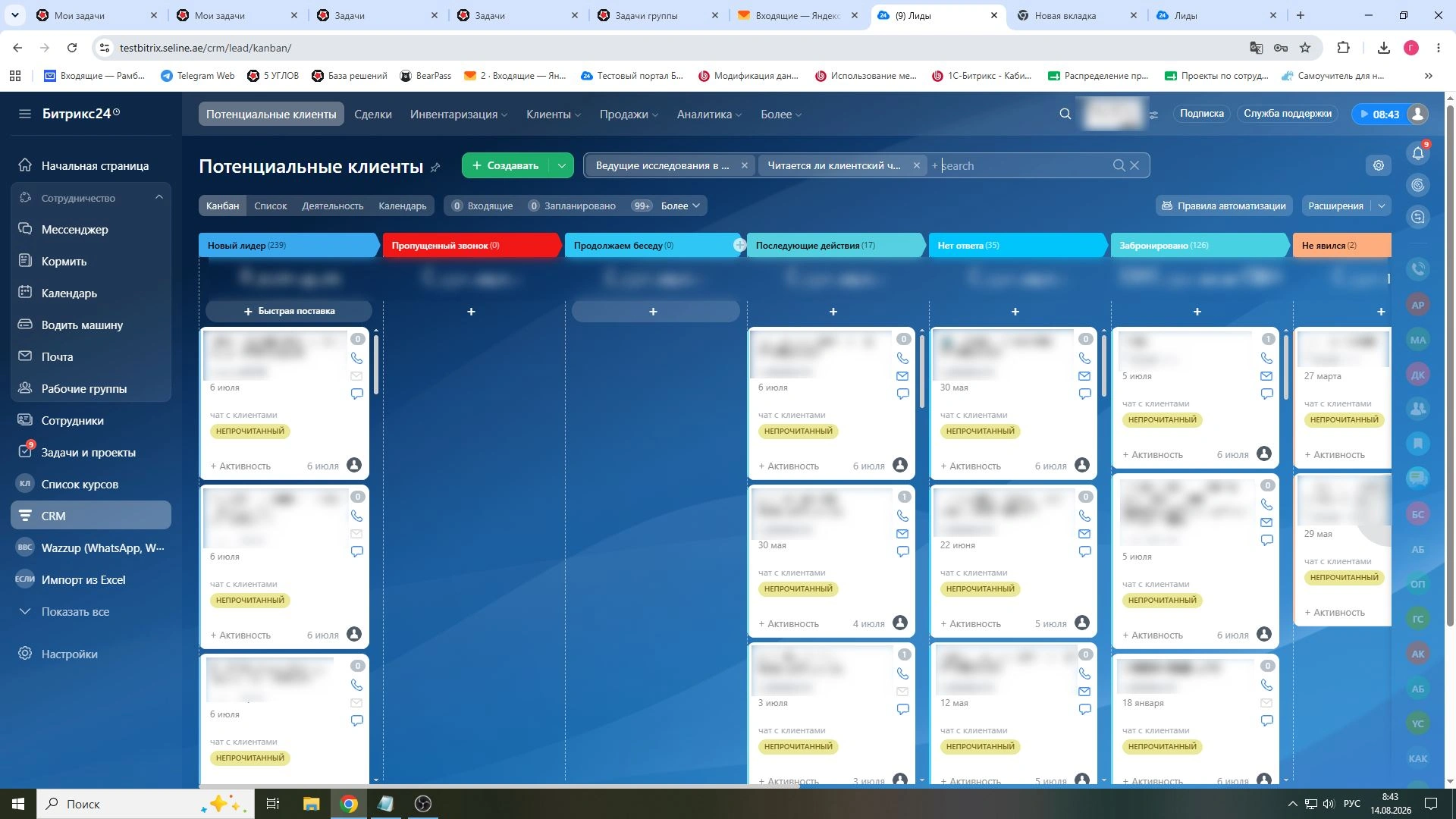Expand the Создавать button dropdown arrow
This screenshot has height=819, width=1456.
[x=561, y=165]
